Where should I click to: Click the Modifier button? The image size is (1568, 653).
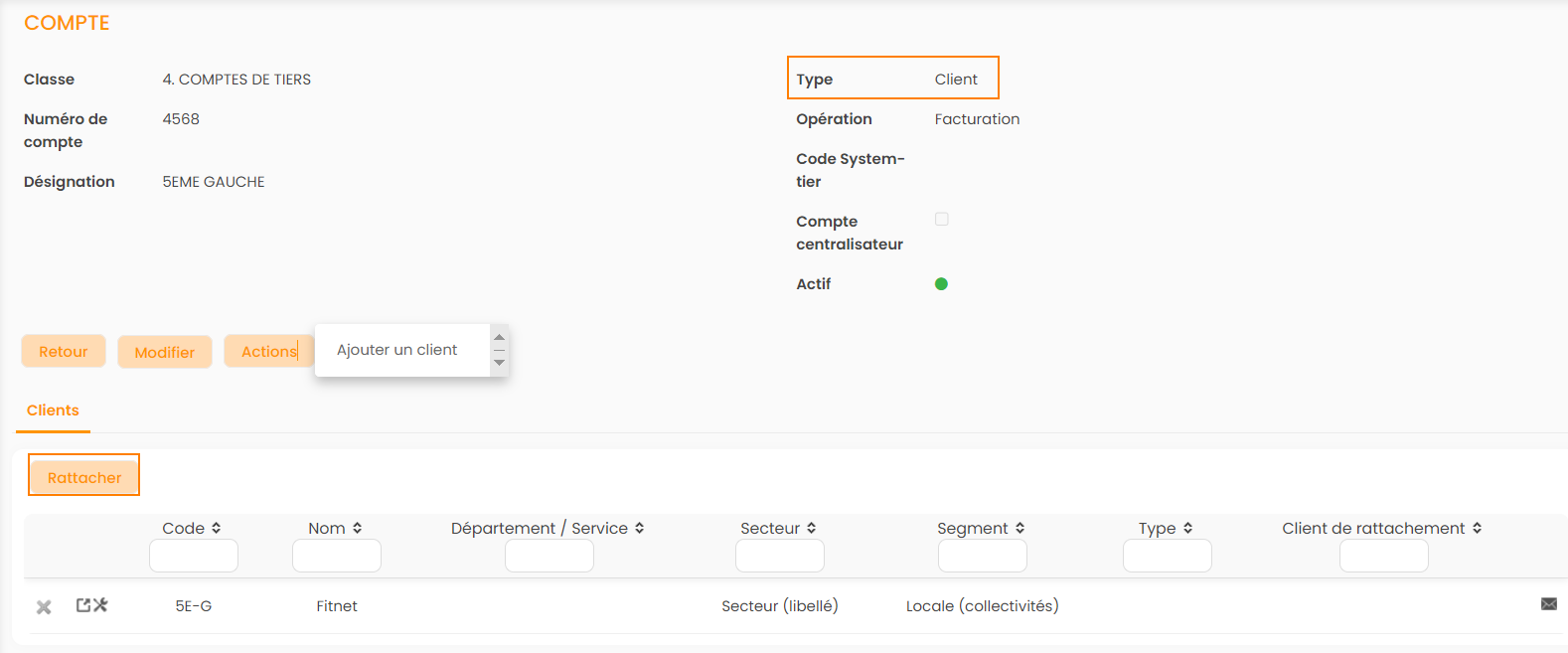click(x=165, y=352)
